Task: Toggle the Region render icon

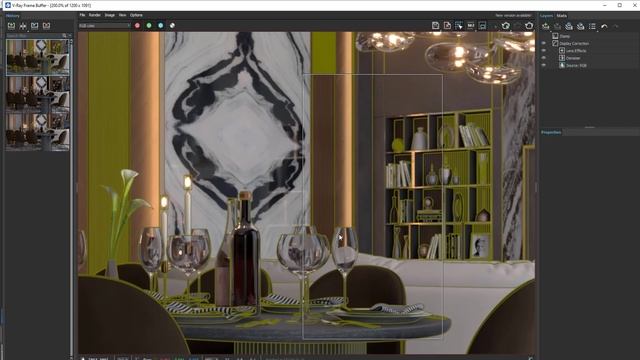Action: 482,26
